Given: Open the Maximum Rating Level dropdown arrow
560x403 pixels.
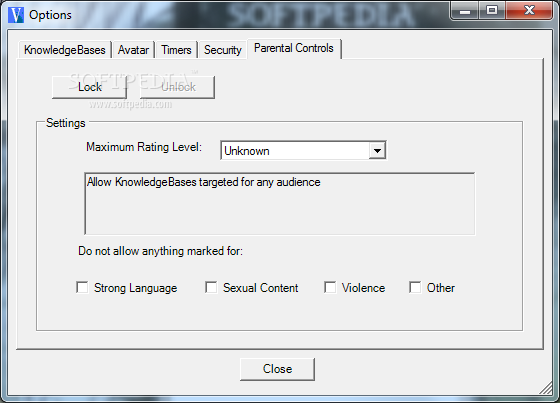Looking at the screenshot, I should pos(377,151).
